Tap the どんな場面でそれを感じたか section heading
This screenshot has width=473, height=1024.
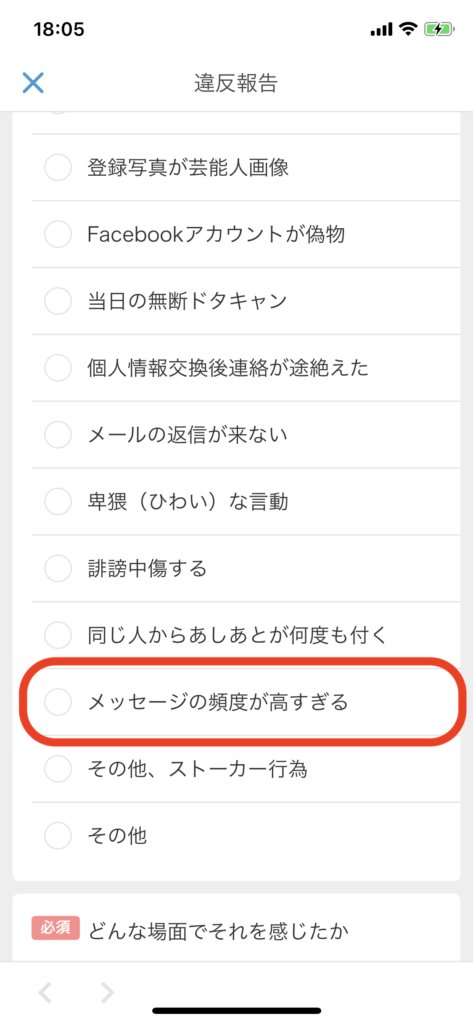218,930
